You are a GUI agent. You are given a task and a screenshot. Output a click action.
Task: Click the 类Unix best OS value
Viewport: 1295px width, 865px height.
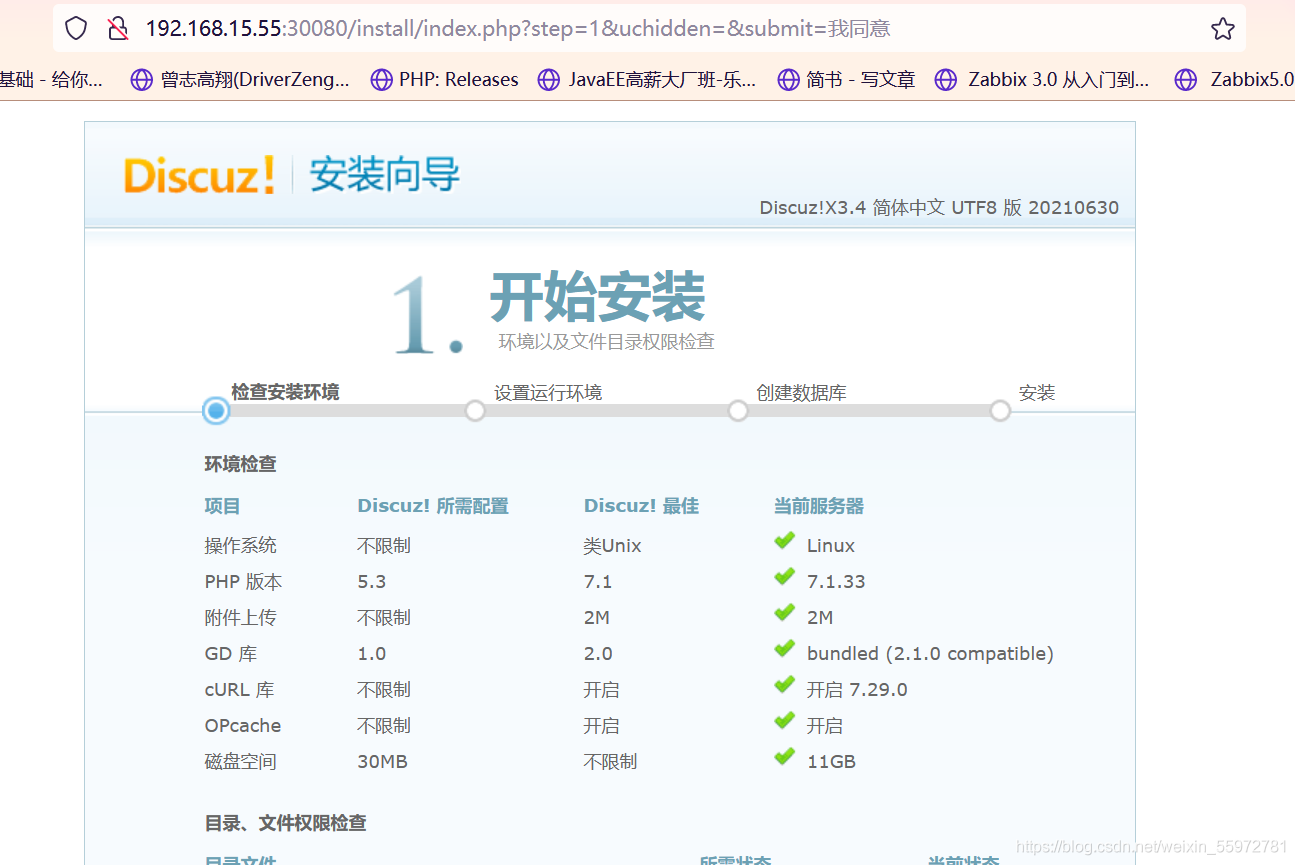tap(612, 546)
